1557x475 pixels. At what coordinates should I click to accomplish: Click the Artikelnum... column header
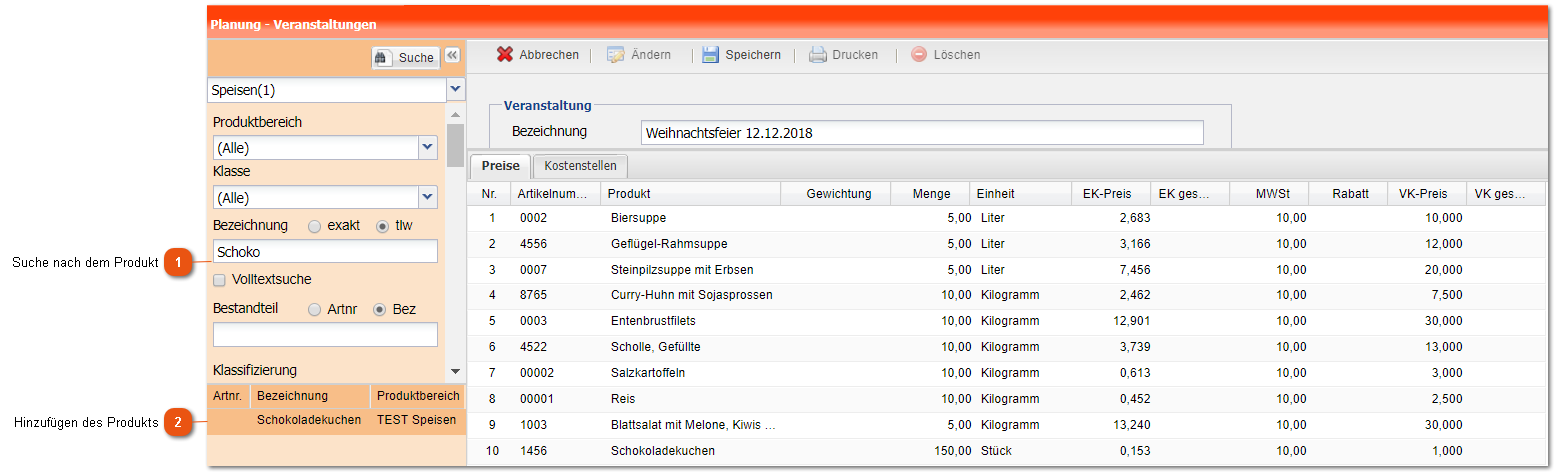[555, 194]
